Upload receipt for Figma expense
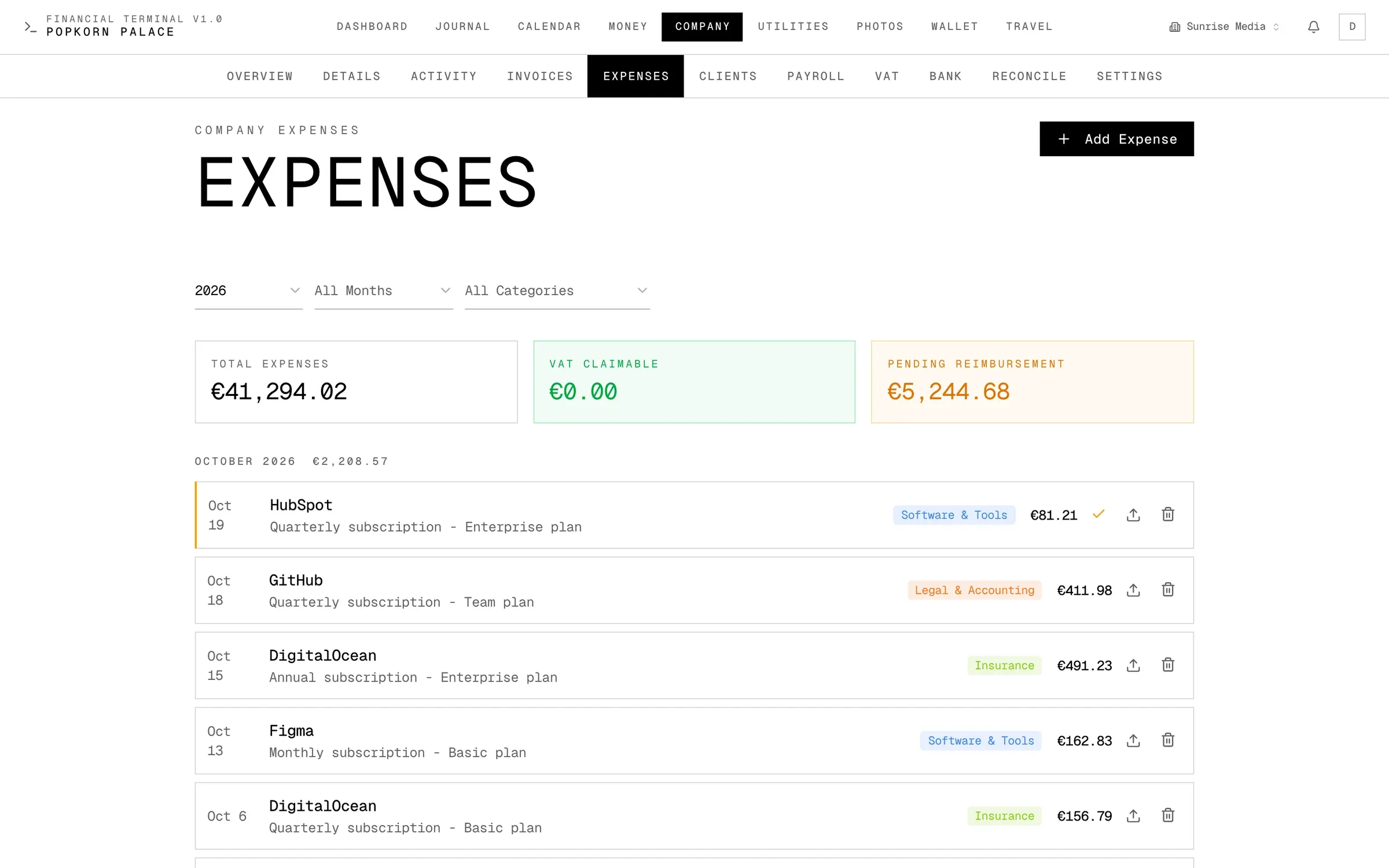Image resolution: width=1389 pixels, height=868 pixels. coord(1133,741)
